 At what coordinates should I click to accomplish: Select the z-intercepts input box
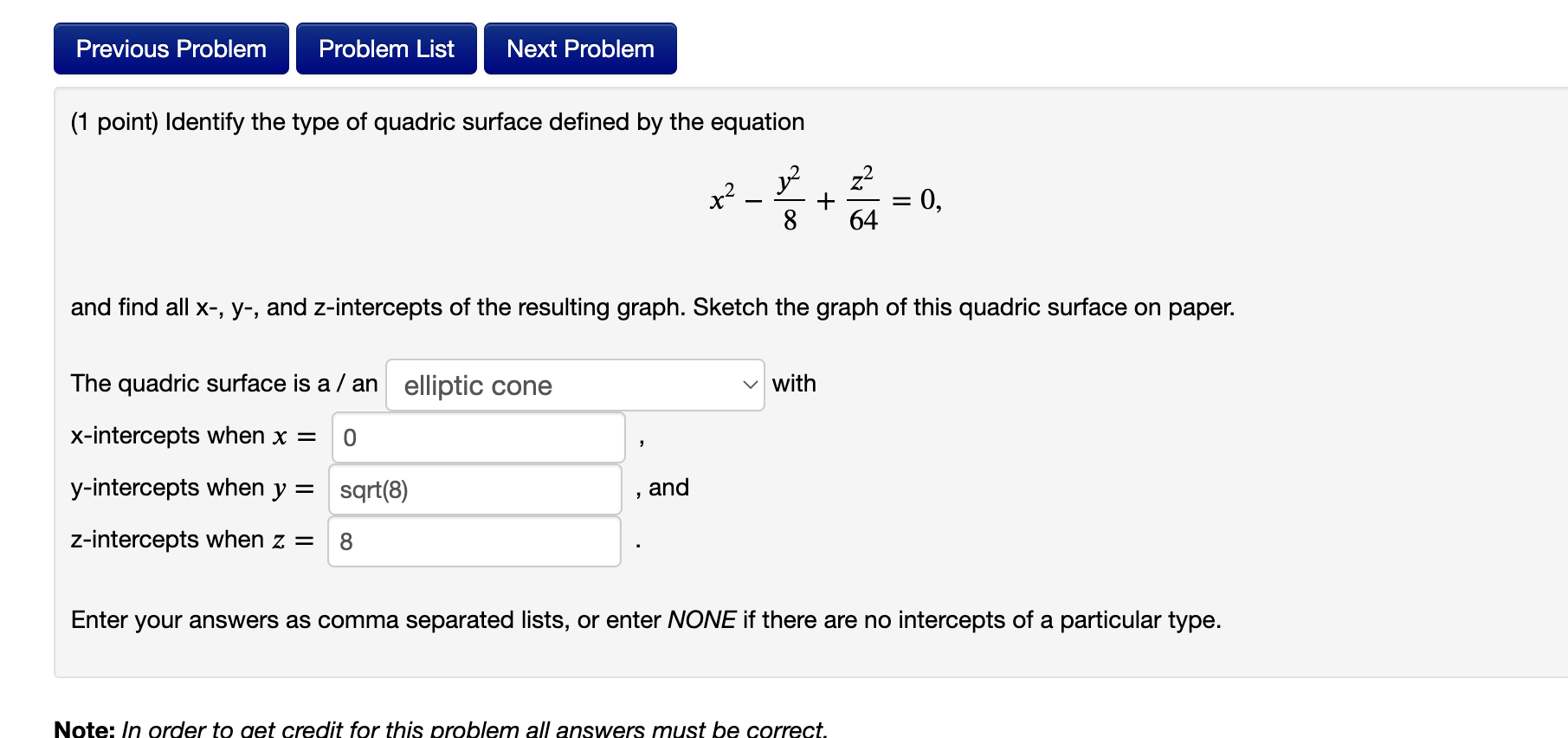(474, 541)
